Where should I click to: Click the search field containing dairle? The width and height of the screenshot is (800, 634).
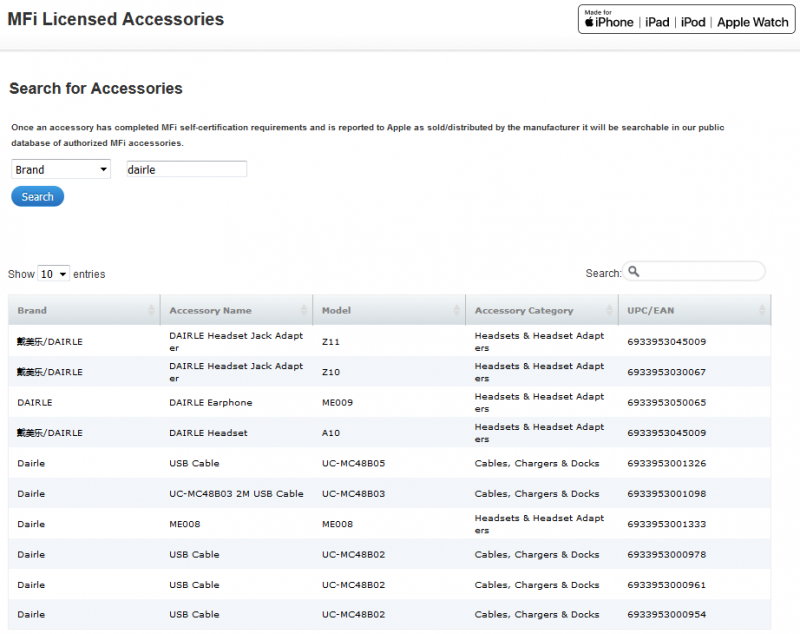click(x=186, y=170)
